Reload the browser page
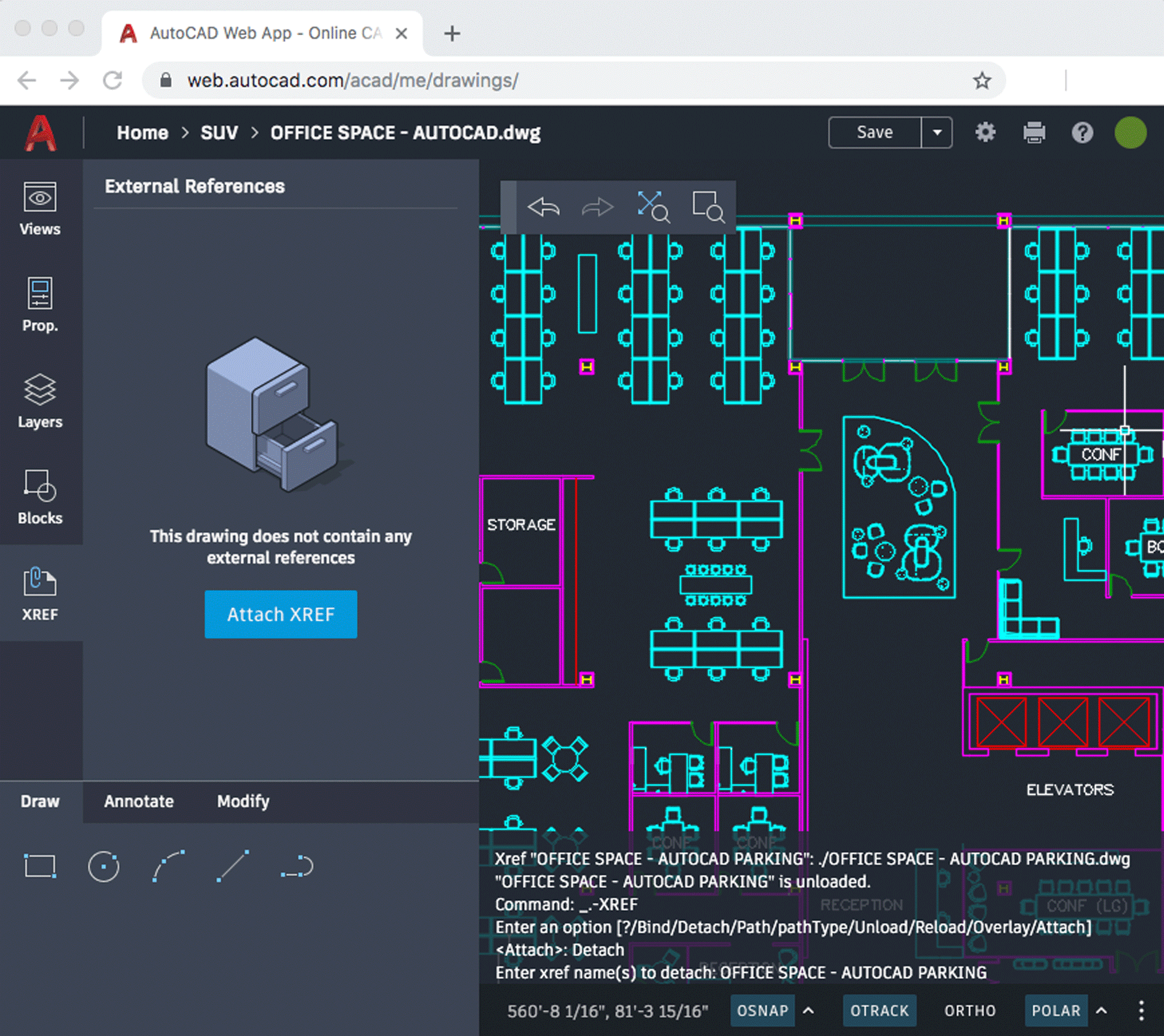This screenshot has width=1164, height=1036. point(112,80)
